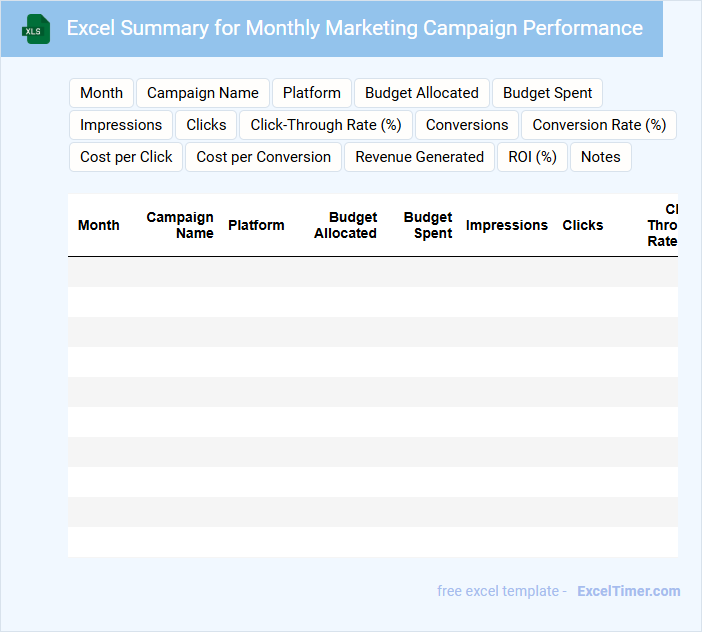Select the Campaign Name tag

pyautogui.click(x=203, y=93)
